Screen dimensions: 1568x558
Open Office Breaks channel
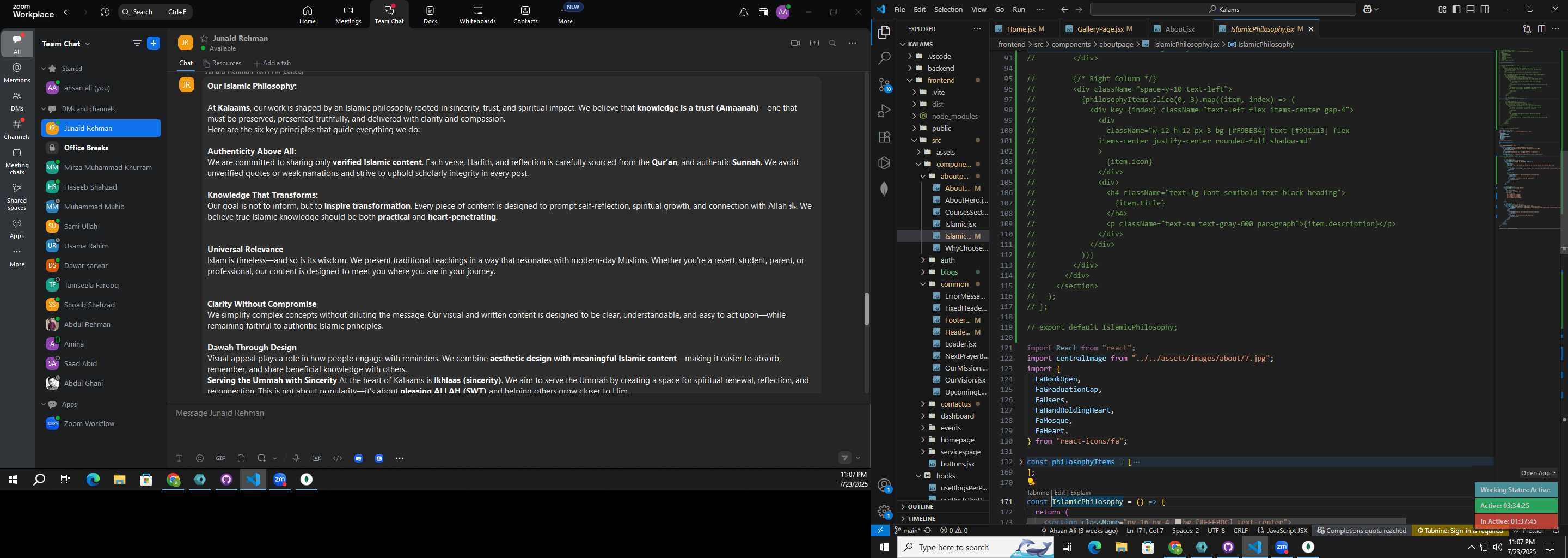[101, 148]
